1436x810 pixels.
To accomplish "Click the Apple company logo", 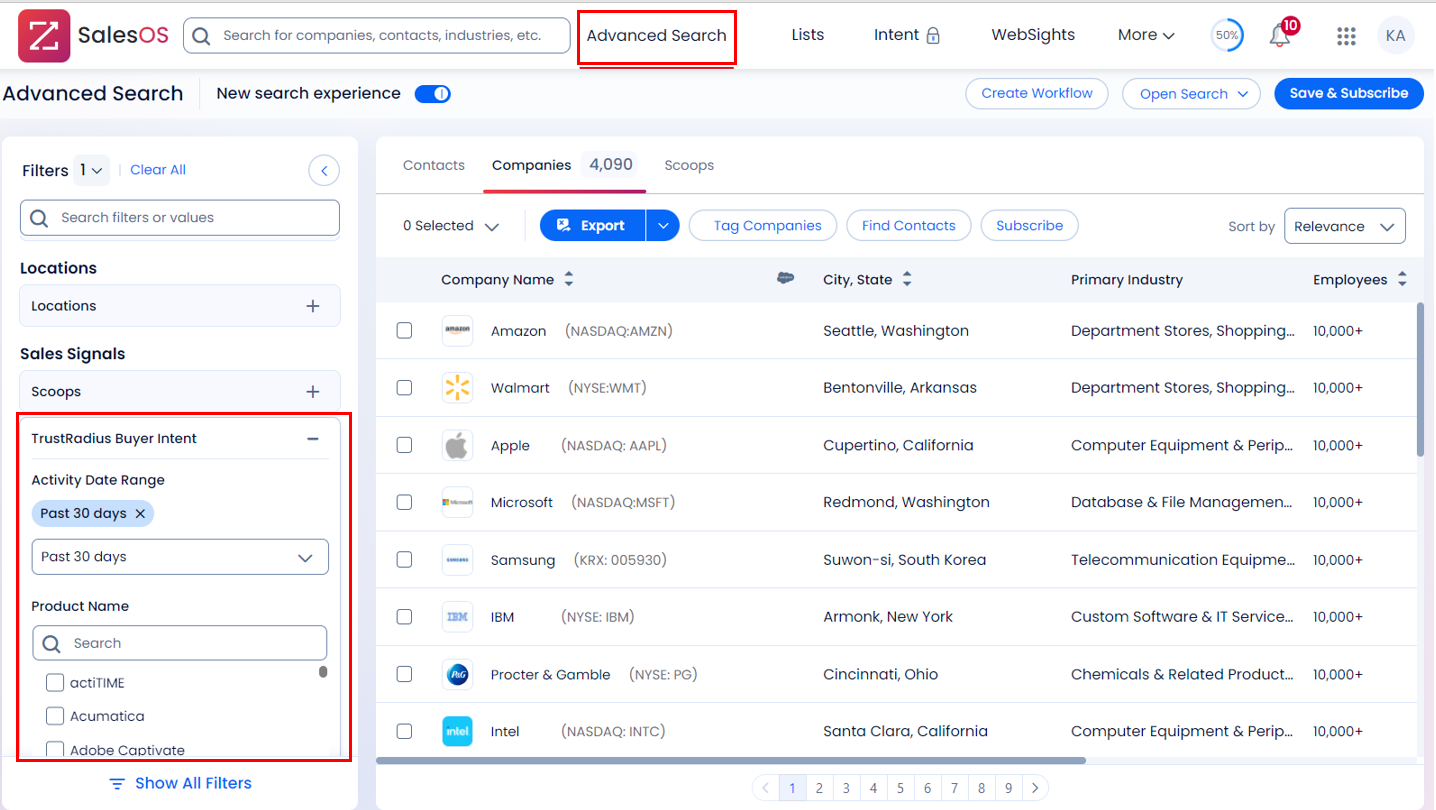I will (x=457, y=445).
